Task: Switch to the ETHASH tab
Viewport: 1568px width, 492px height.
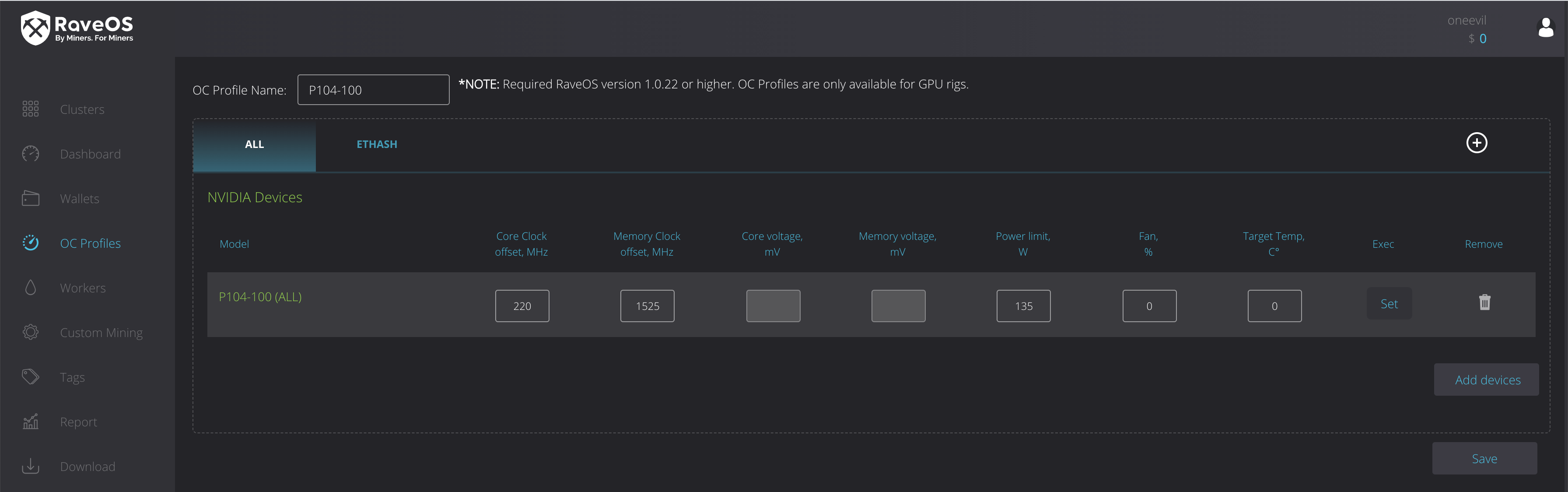Action: 376,144
